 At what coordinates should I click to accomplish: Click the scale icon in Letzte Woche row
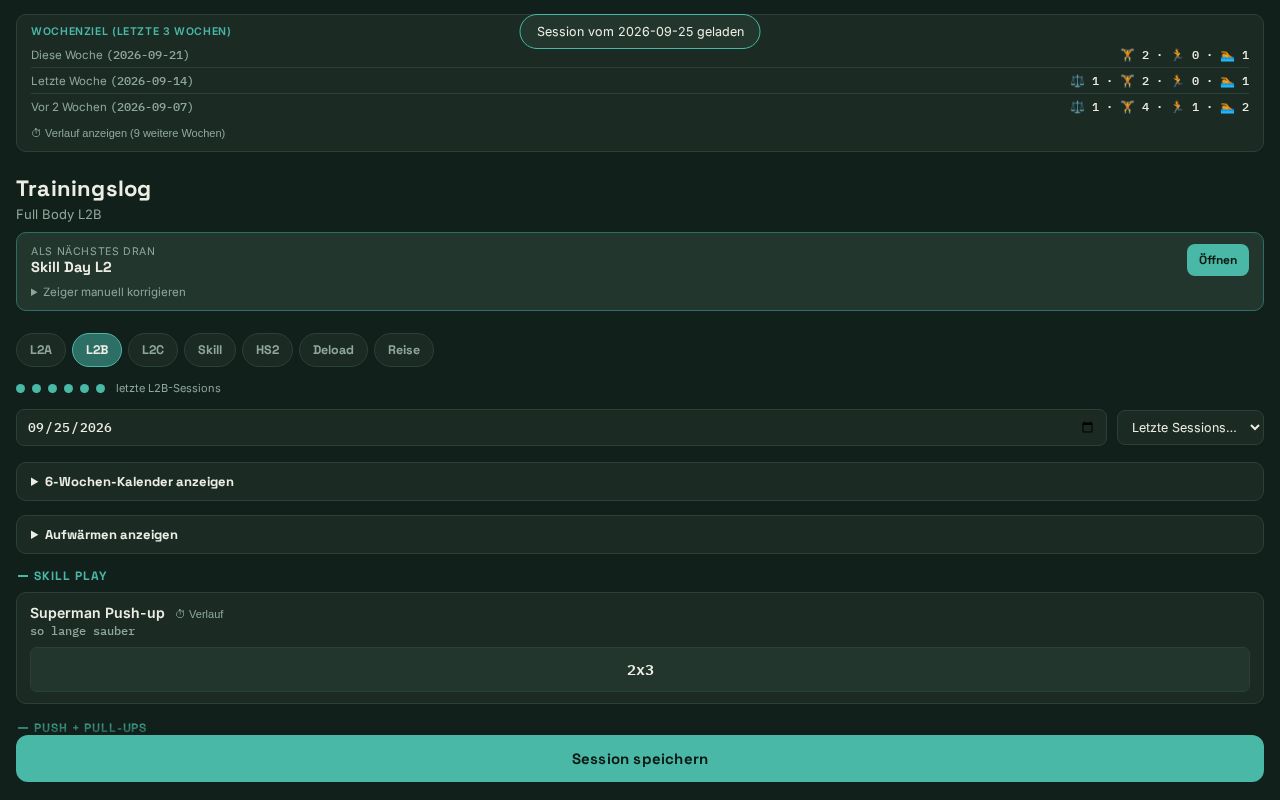click(x=1077, y=81)
